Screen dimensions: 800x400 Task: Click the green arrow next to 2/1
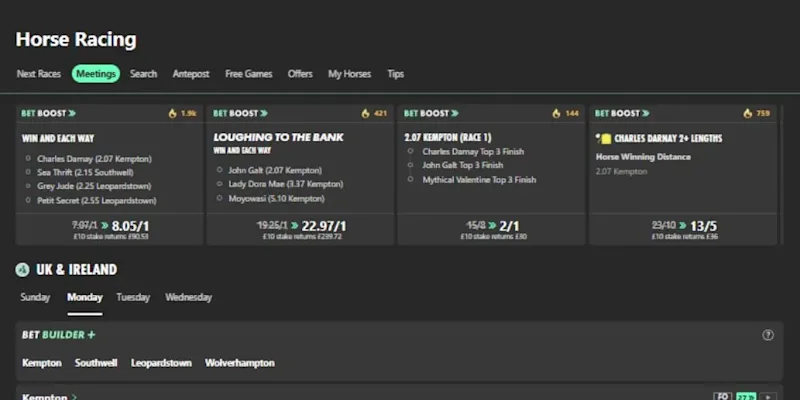[x=492, y=225]
